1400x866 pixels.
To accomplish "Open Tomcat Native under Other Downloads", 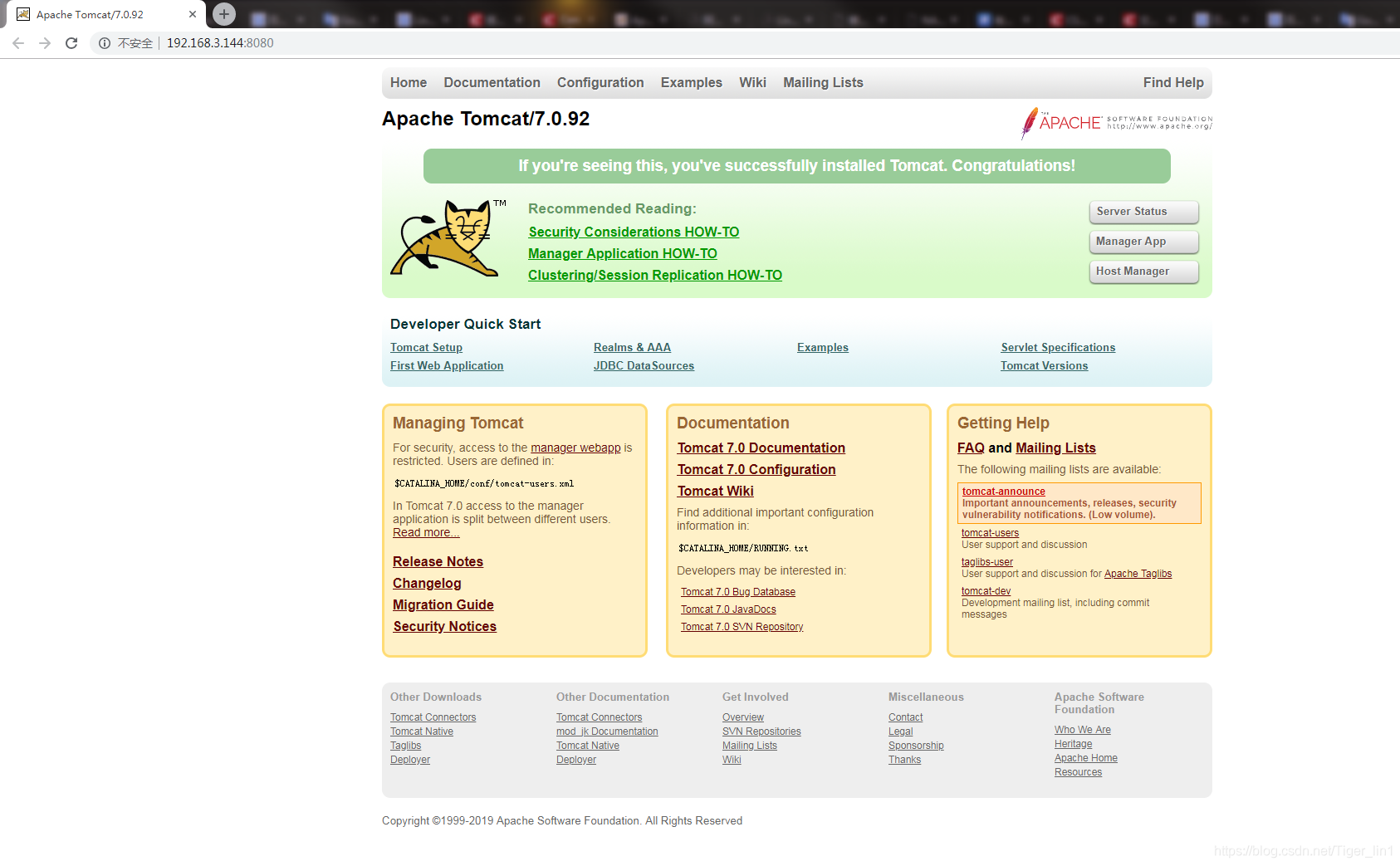I will [x=422, y=731].
